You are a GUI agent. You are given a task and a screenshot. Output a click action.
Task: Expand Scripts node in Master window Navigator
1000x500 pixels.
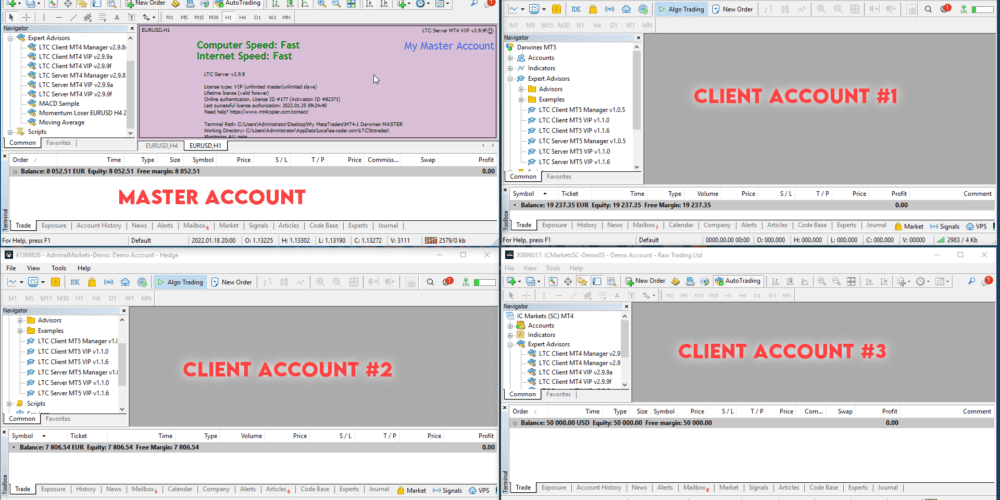coord(10,131)
